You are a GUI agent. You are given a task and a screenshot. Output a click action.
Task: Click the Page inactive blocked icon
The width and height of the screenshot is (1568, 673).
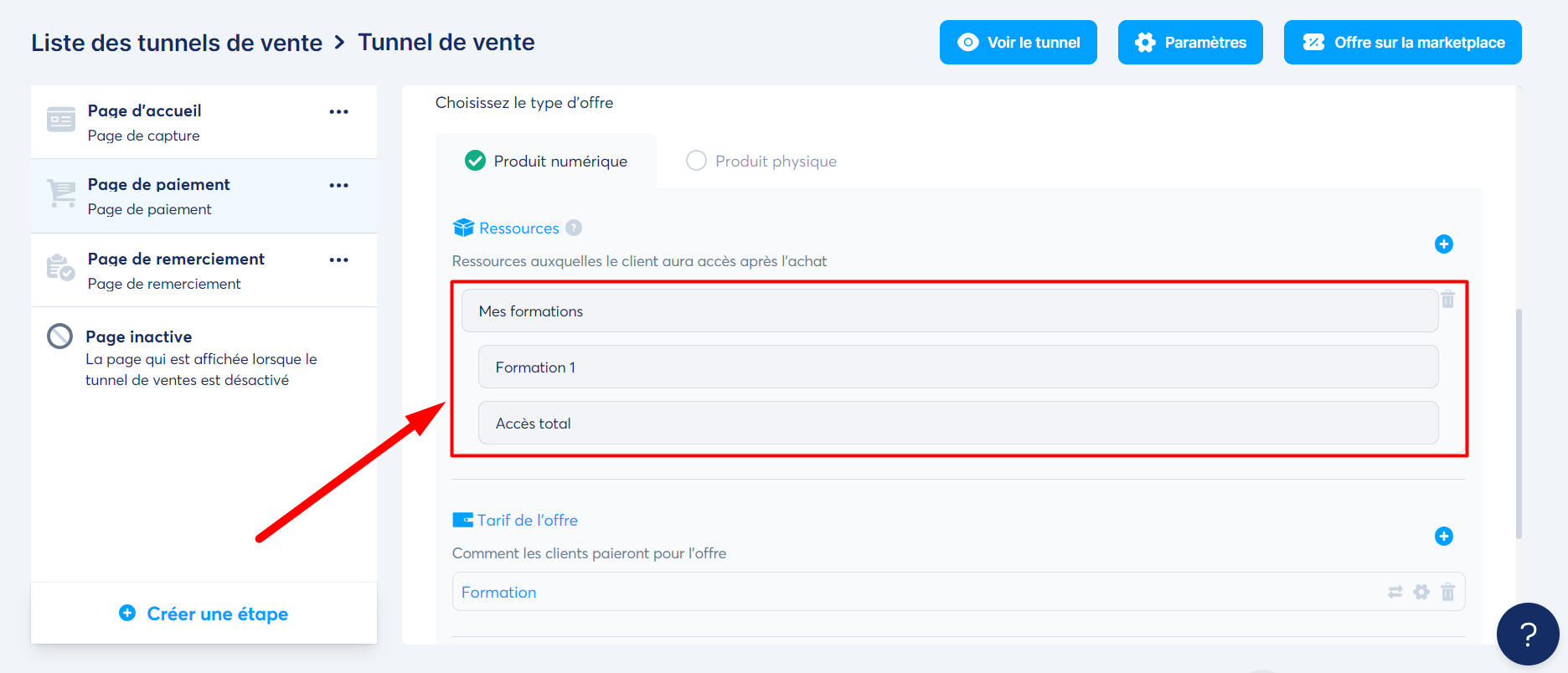pos(59,336)
